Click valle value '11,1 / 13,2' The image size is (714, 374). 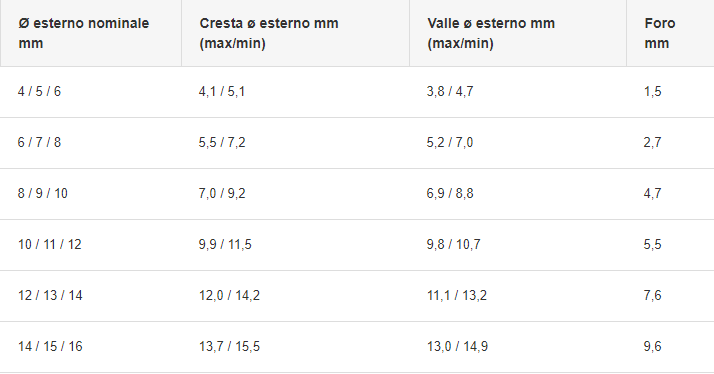[457, 296]
